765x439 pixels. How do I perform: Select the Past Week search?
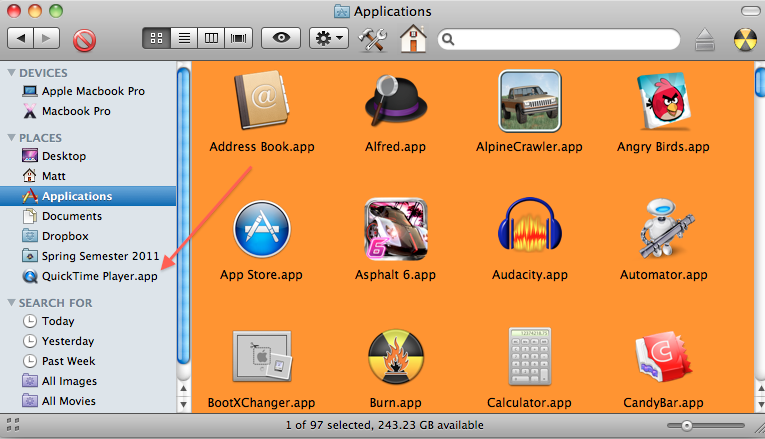pyautogui.click(x=88, y=361)
